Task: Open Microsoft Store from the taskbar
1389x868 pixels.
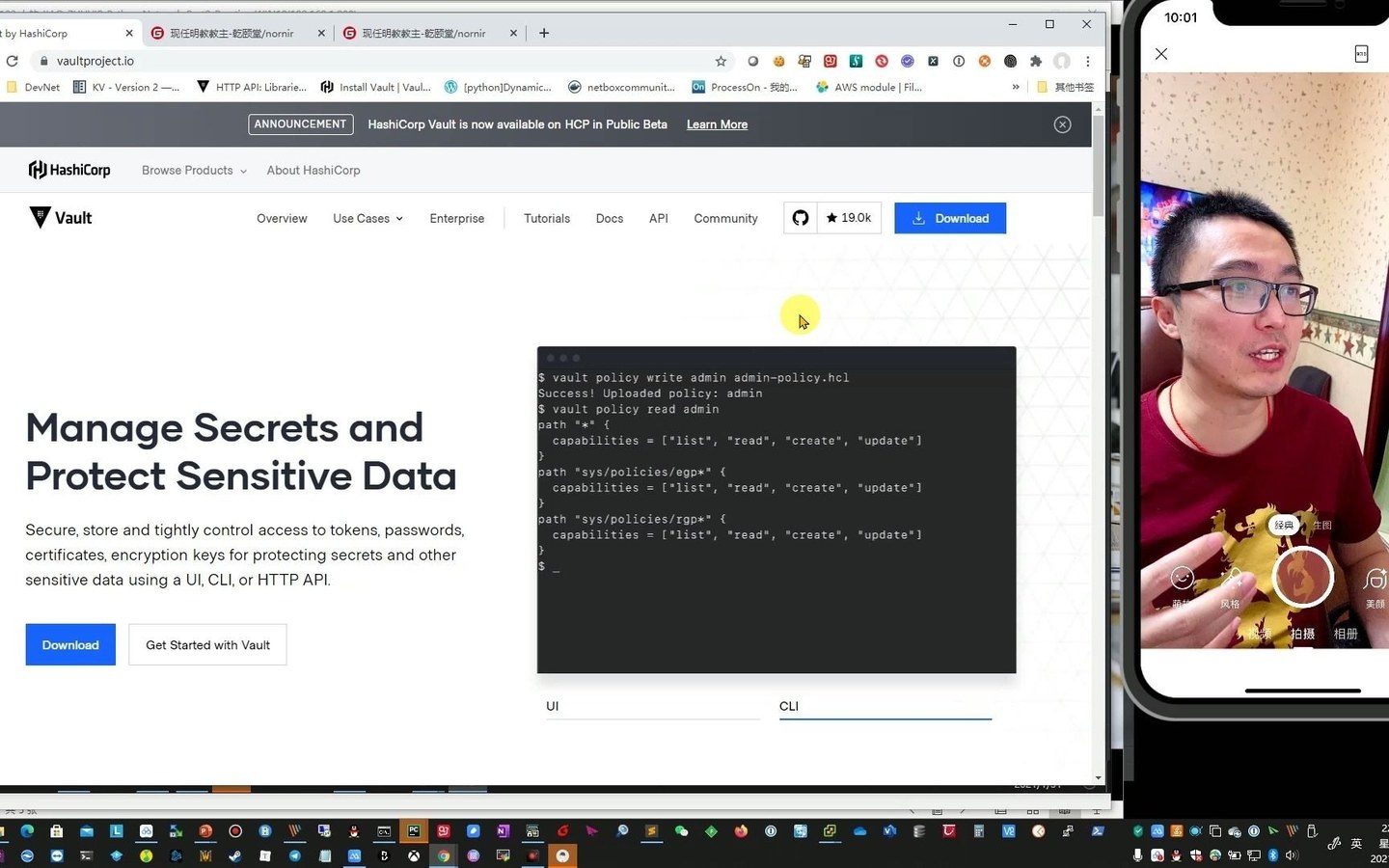Action: click(57, 830)
